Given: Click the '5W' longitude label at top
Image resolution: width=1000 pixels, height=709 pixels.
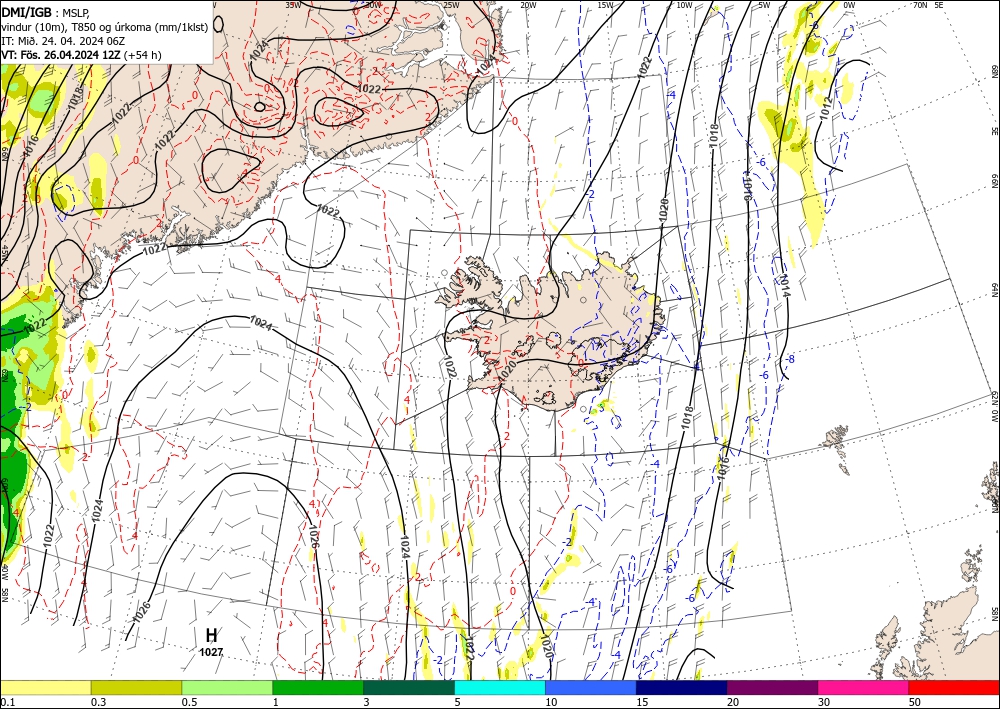Looking at the screenshot, I should [x=764, y=5].
